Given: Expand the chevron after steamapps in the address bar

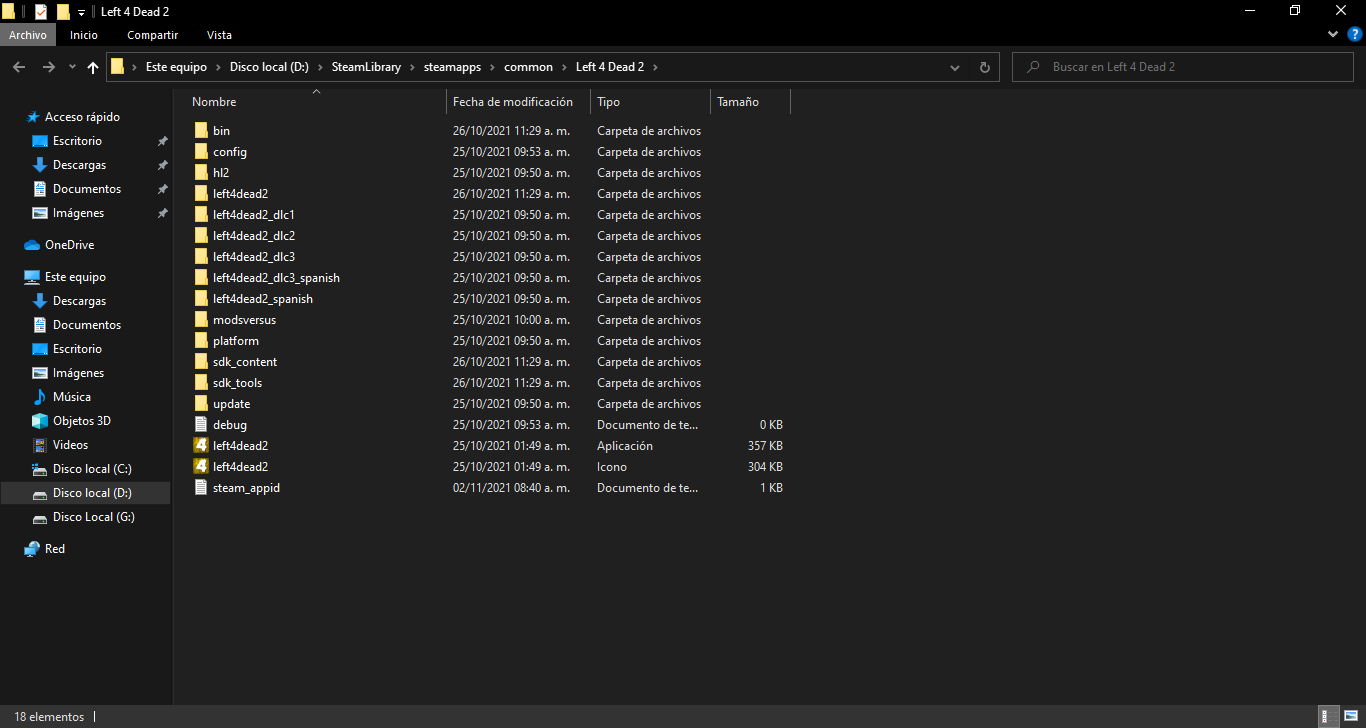Looking at the screenshot, I should click(x=493, y=67).
